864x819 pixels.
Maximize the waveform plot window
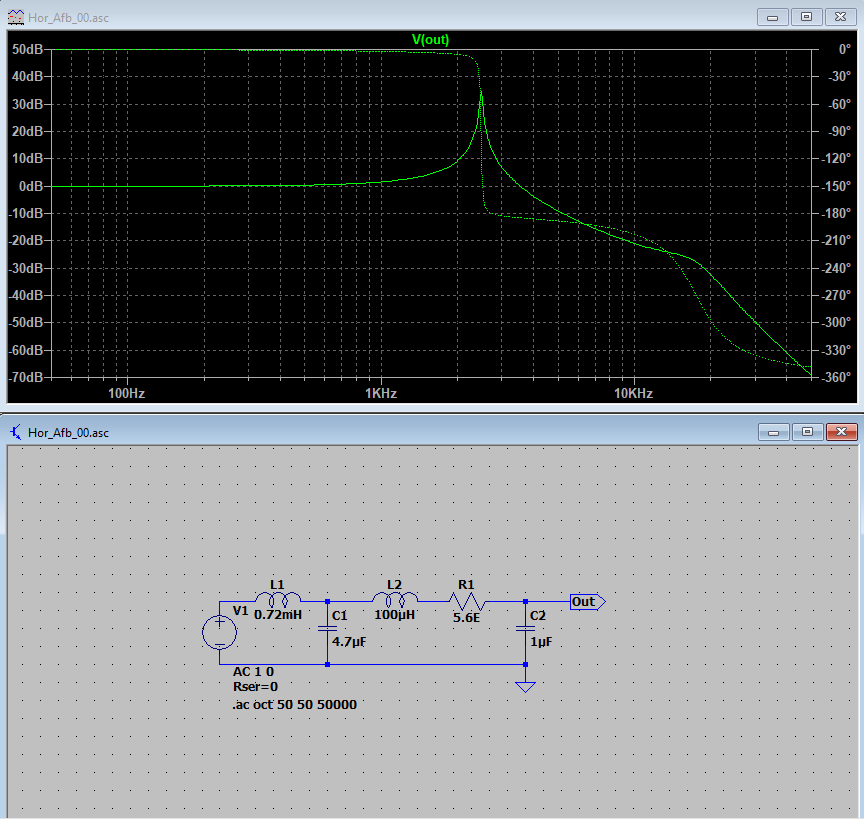point(806,17)
